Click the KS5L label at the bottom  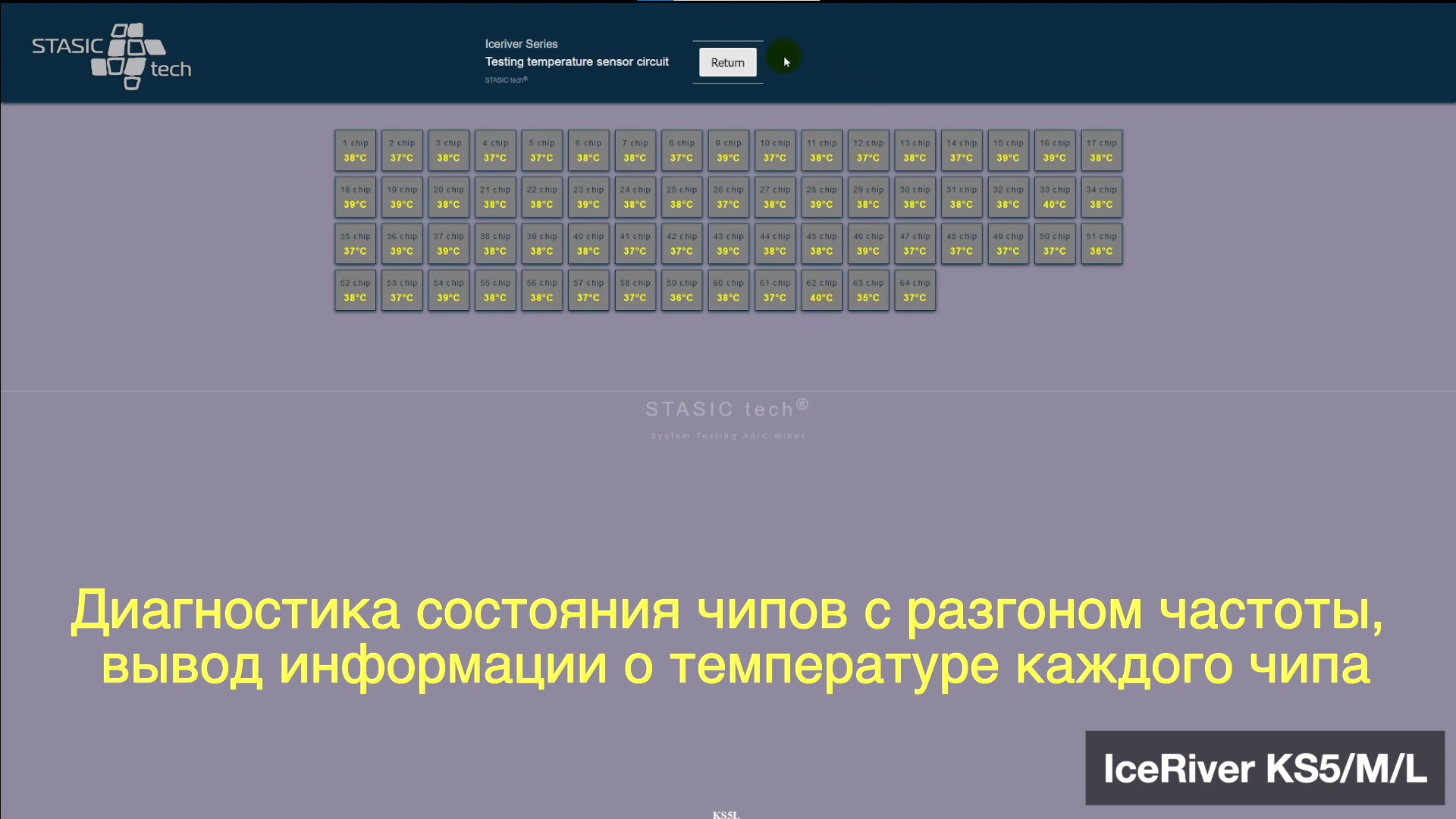726,814
